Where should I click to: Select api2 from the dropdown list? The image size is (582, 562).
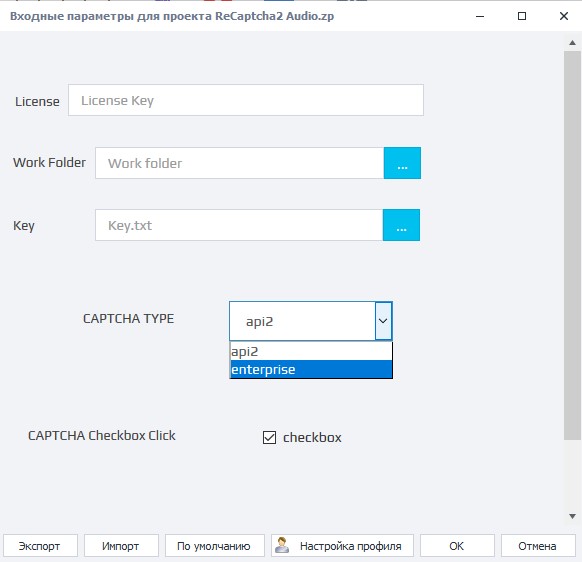pyautogui.click(x=311, y=351)
